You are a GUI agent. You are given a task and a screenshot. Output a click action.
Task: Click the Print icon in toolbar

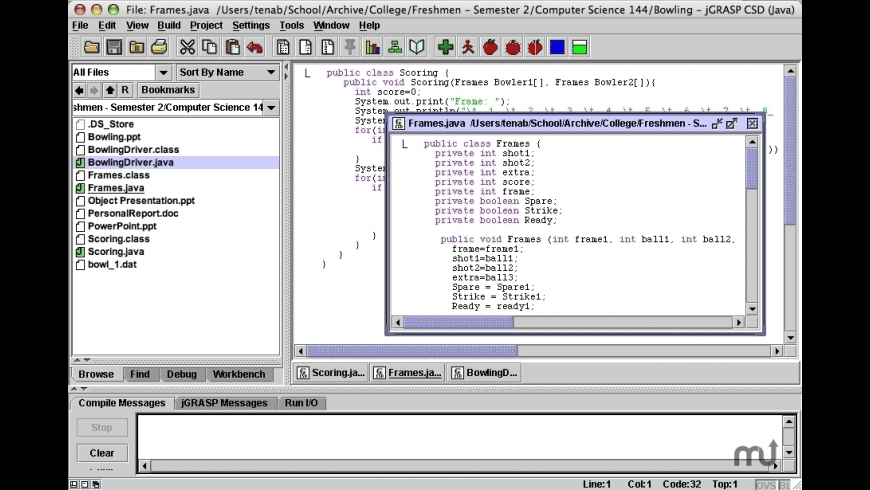[x=158, y=47]
